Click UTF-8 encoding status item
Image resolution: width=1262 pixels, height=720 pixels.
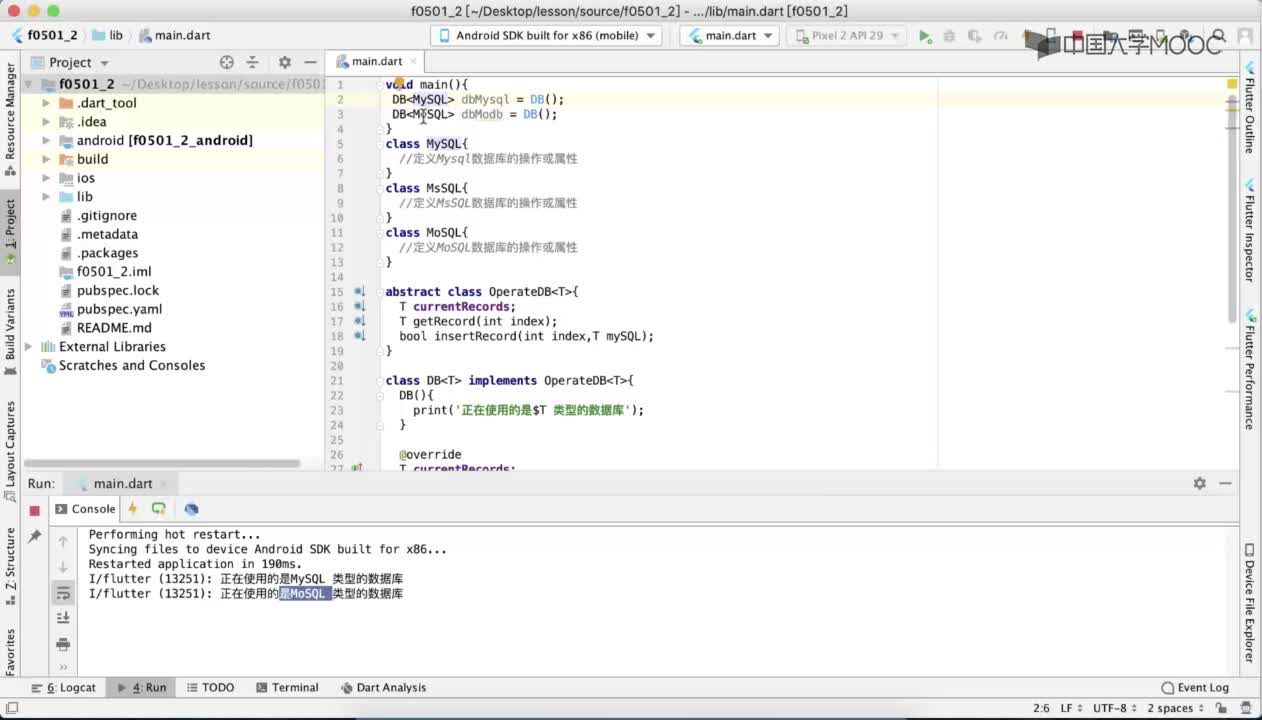coord(1114,708)
